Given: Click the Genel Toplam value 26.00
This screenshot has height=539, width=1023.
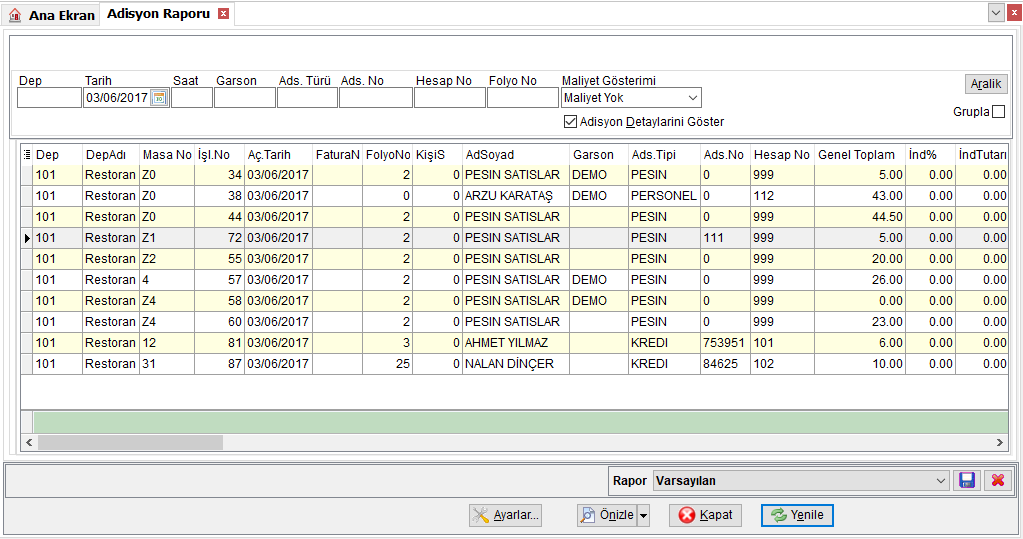Looking at the screenshot, I should (859, 279).
